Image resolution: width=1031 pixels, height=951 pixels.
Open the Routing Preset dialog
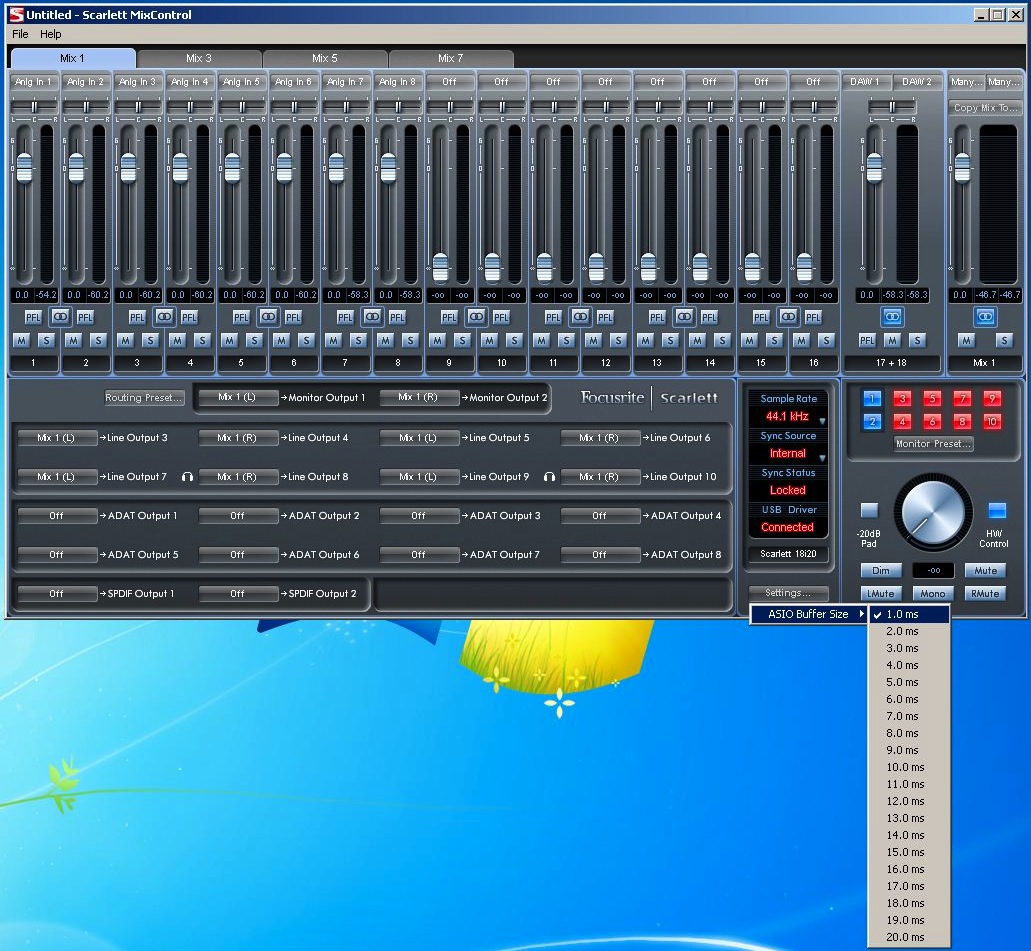(x=144, y=397)
